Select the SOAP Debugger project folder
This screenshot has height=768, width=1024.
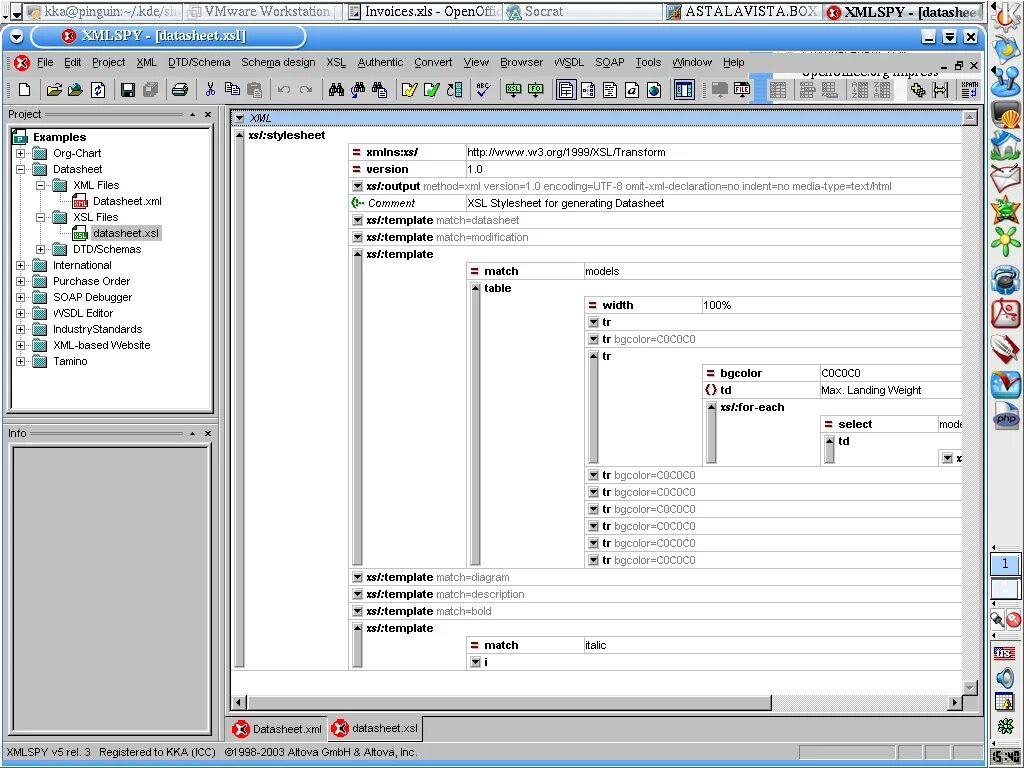92,297
